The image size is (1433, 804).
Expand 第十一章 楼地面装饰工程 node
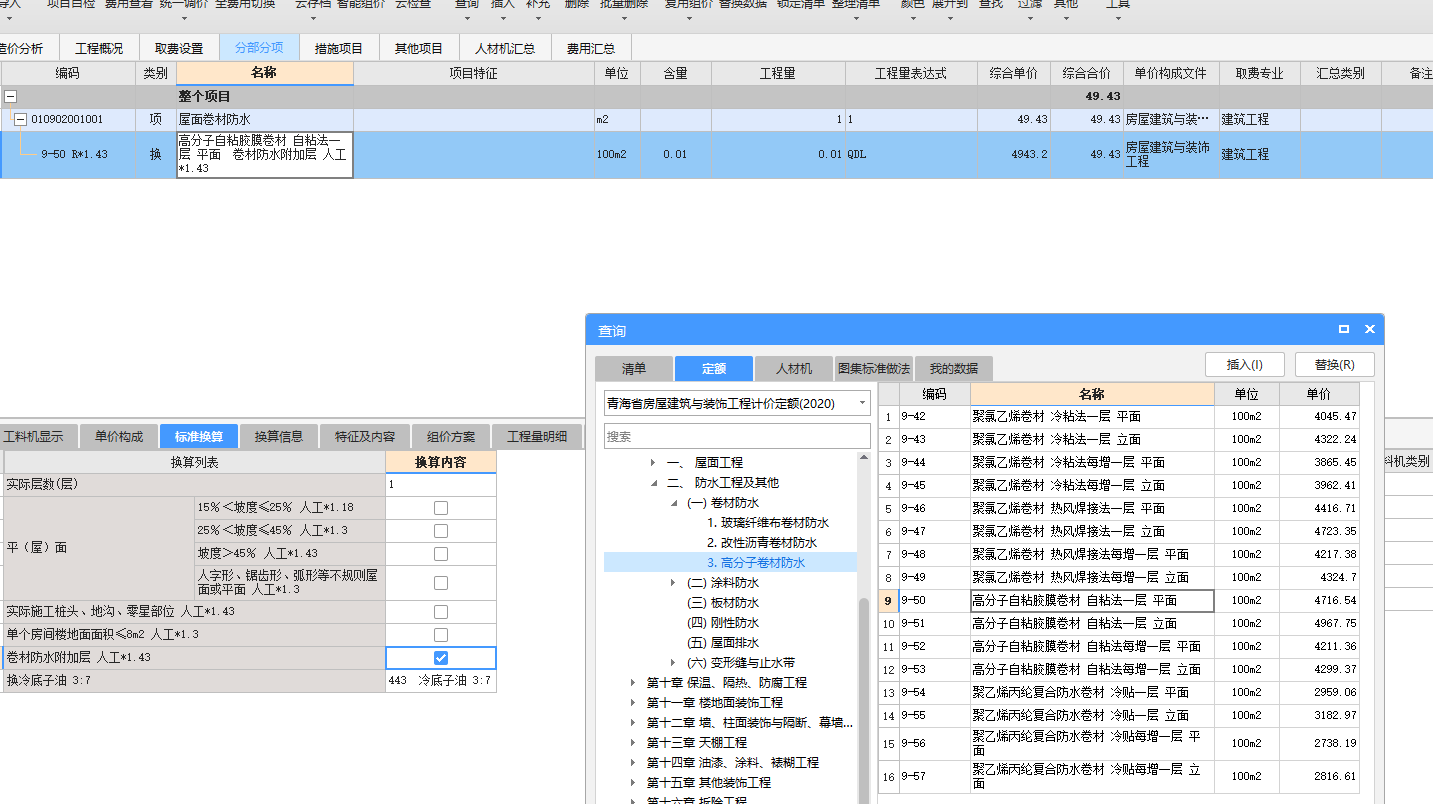point(633,703)
